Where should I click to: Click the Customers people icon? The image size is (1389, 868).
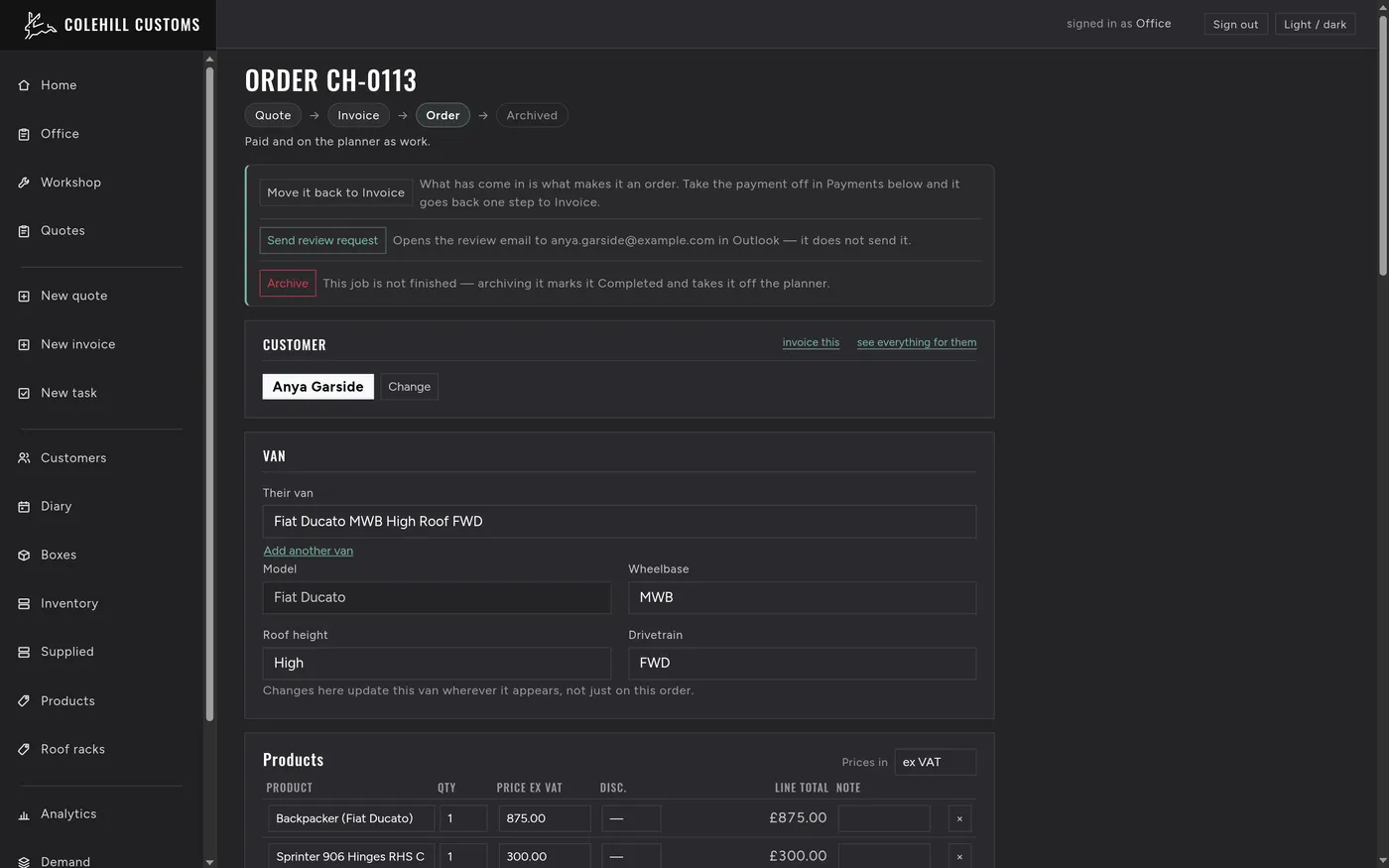24,458
